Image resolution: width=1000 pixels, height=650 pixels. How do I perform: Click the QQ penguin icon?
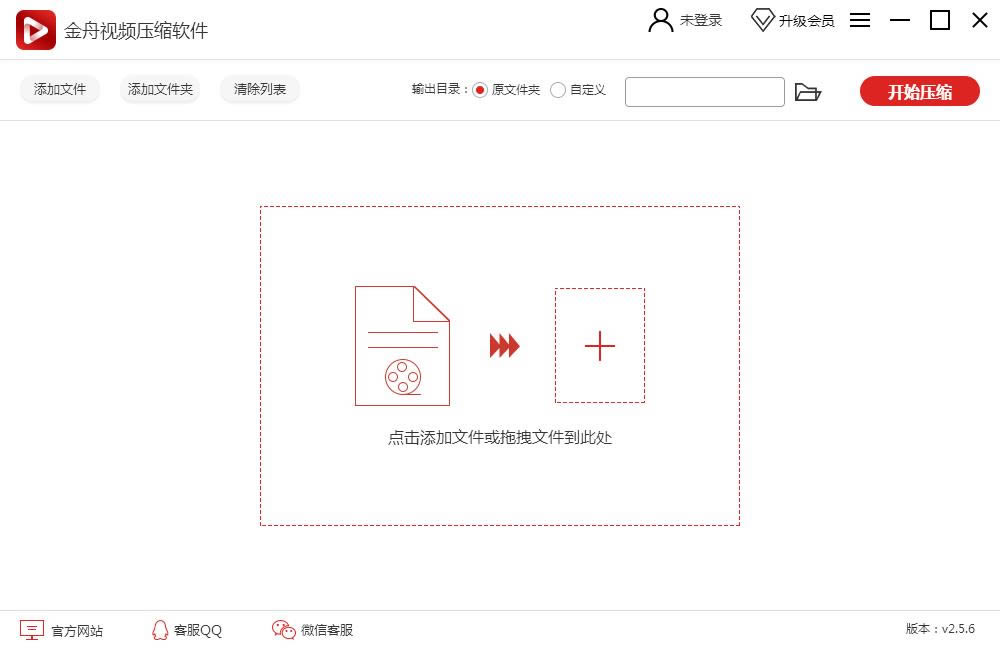pyautogui.click(x=160, y=630)
